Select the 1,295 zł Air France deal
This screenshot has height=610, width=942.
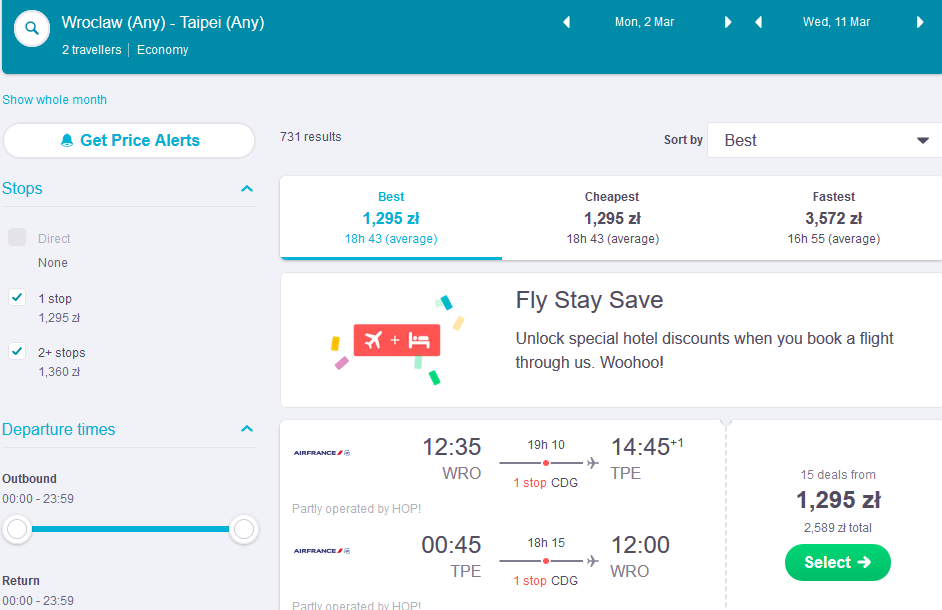(837, 563)
